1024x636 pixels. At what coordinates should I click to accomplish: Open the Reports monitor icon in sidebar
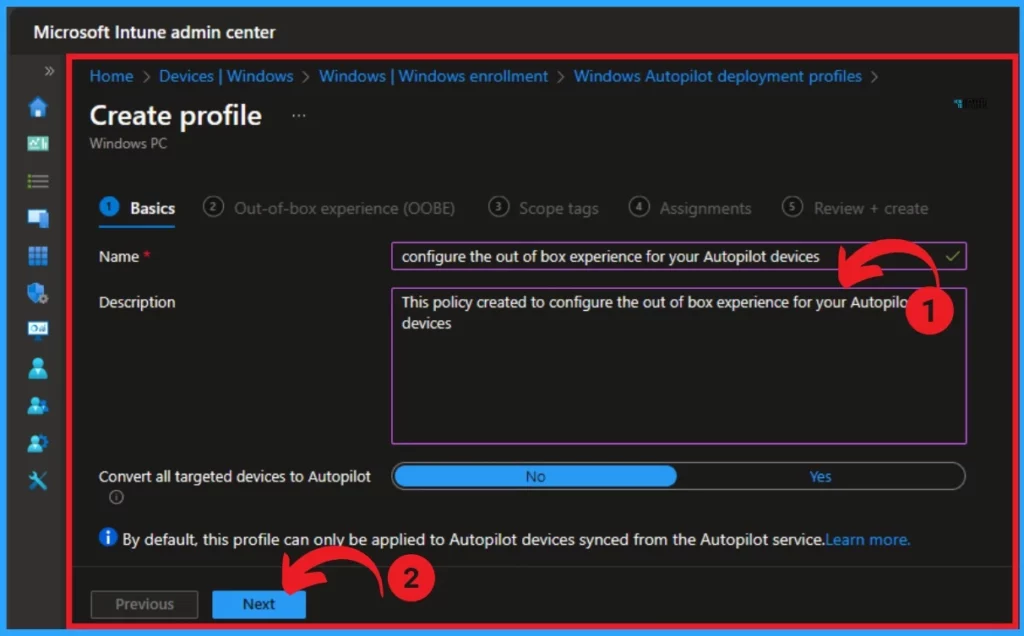pyautogui.click(x=38, y=330)
